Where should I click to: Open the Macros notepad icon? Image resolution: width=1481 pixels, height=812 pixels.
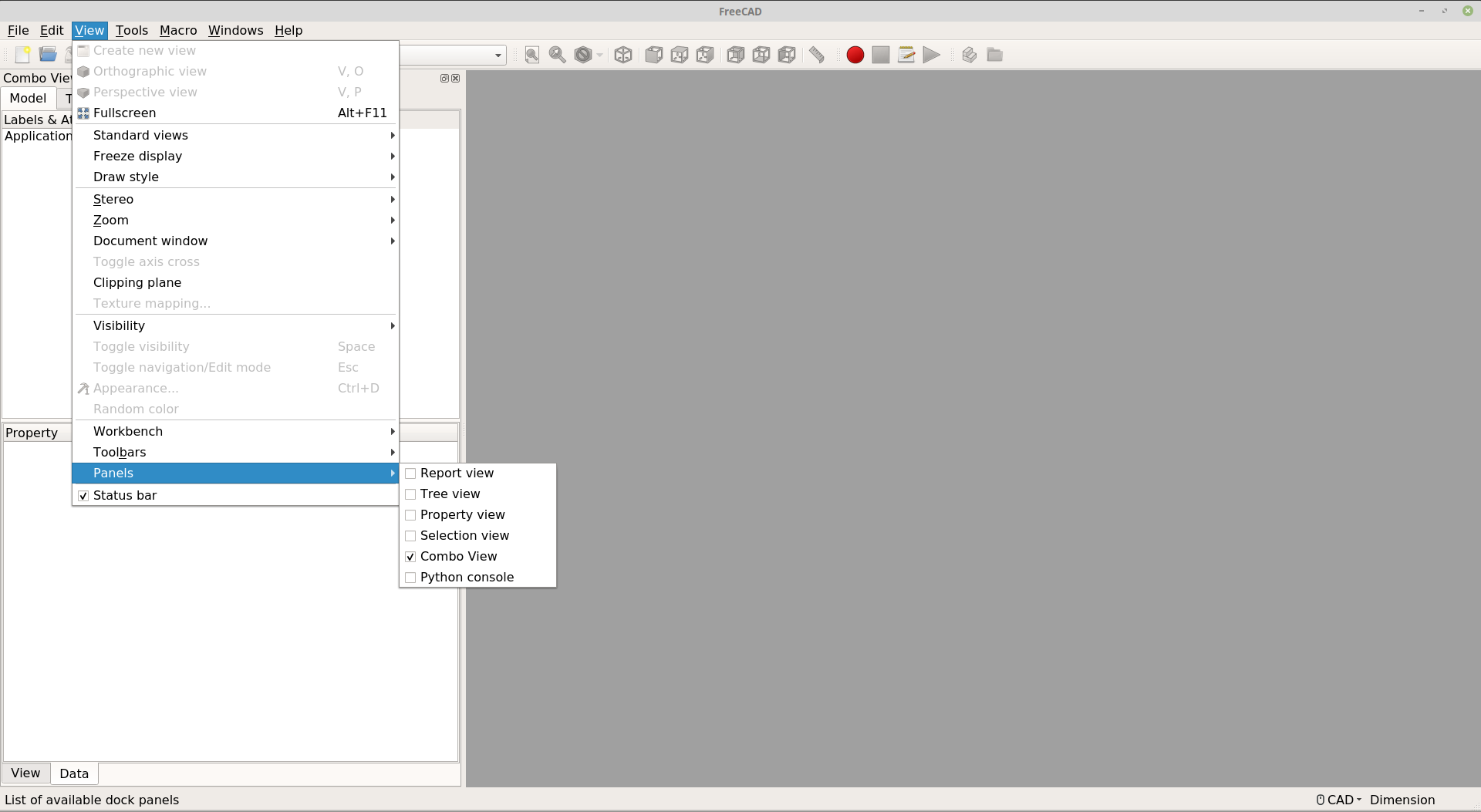[x=906, y=55]
